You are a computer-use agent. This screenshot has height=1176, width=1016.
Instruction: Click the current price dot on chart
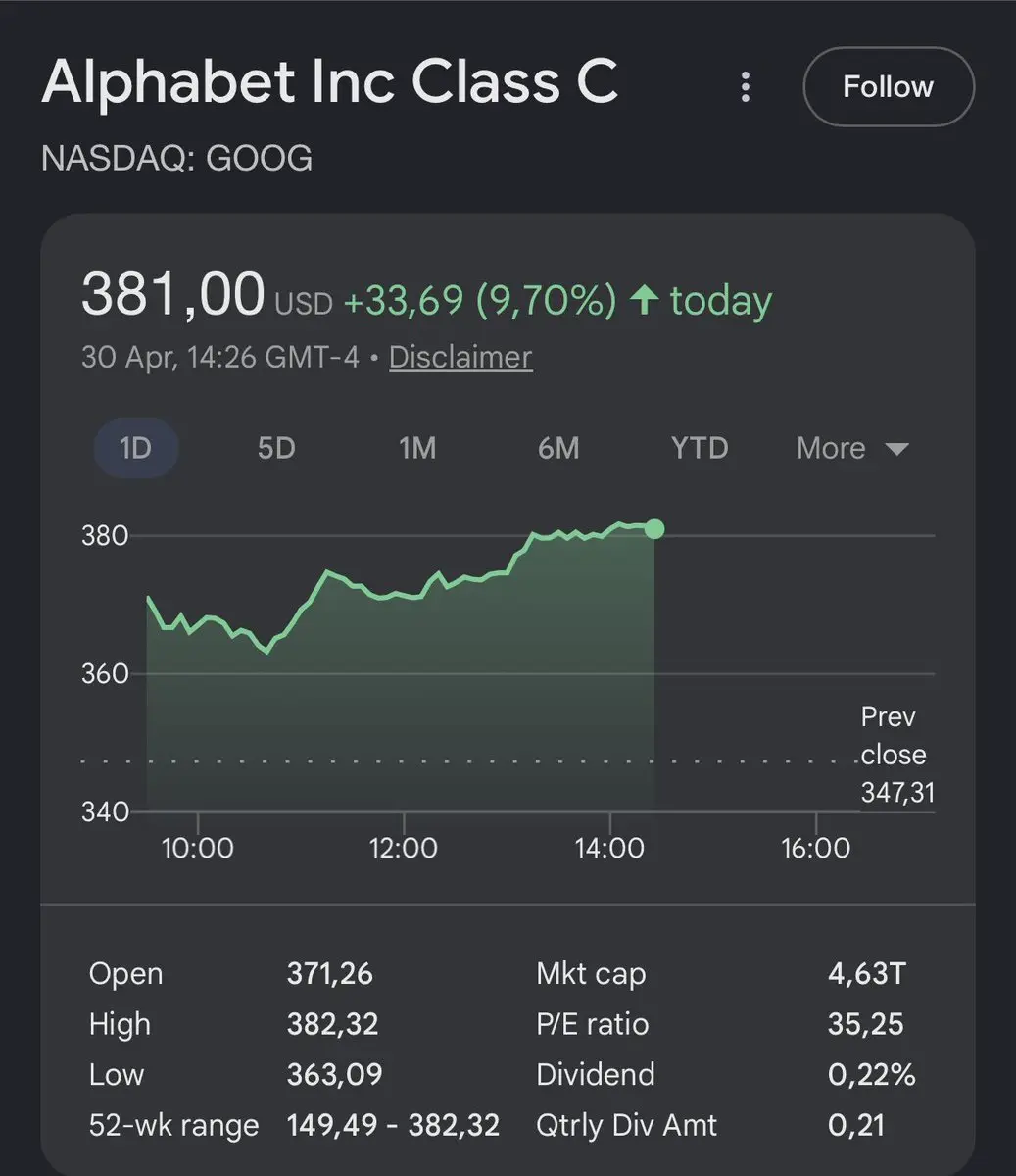click(655, 529)
